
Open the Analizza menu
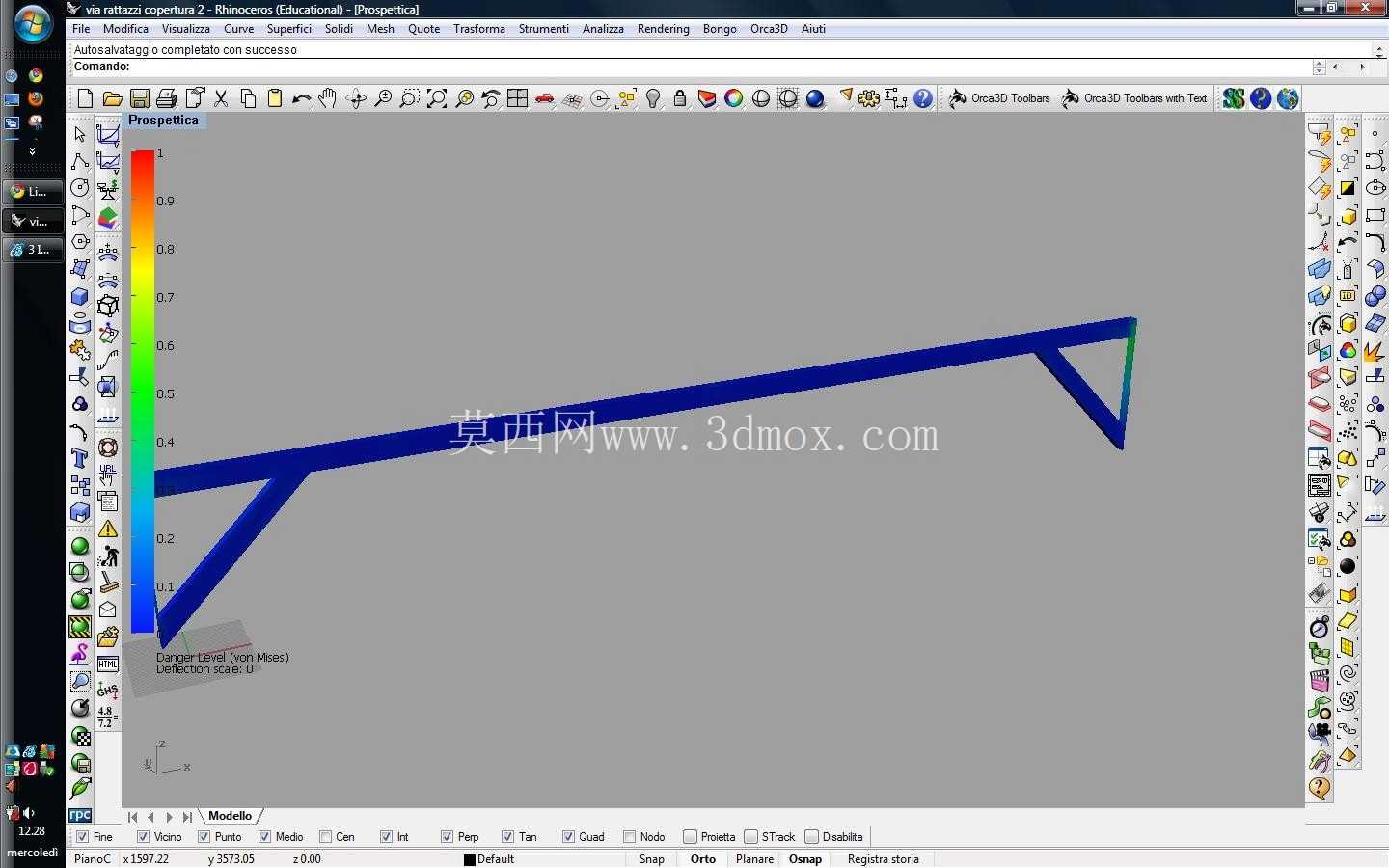603,29
